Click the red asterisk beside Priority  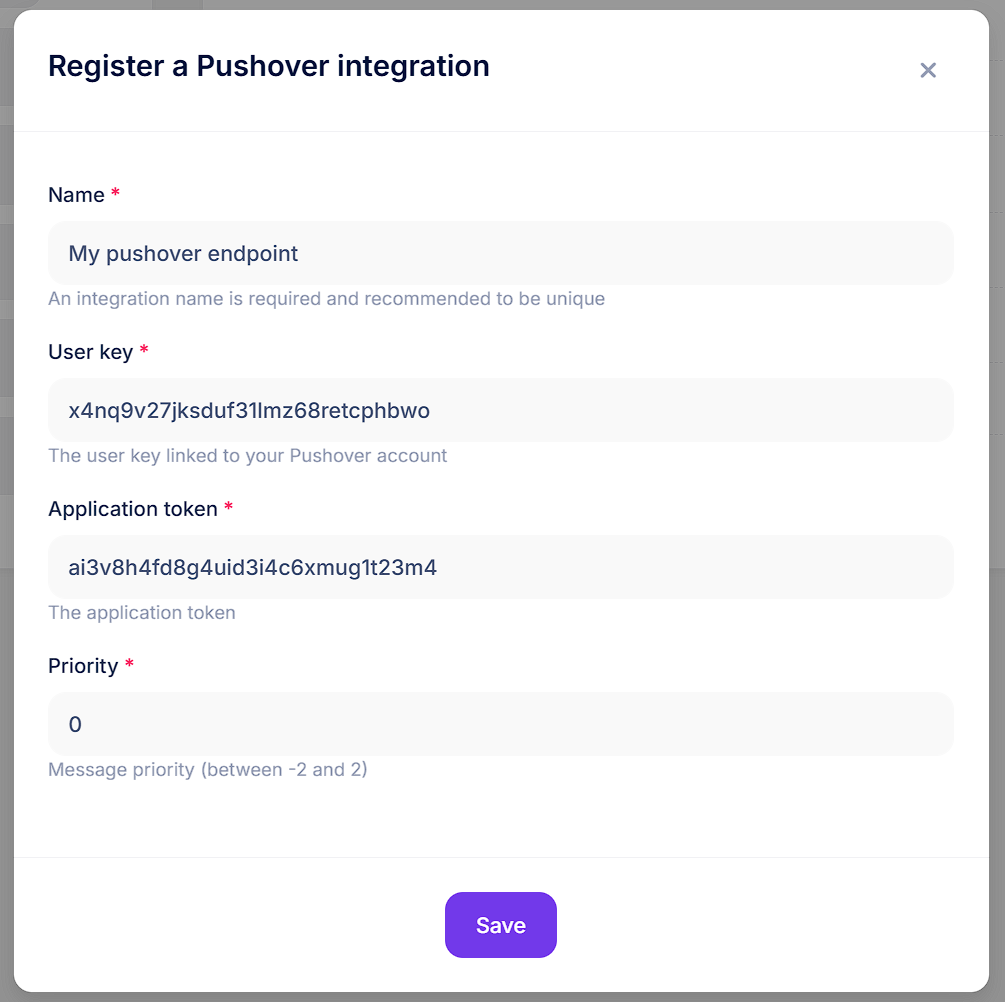pos(129,665)
